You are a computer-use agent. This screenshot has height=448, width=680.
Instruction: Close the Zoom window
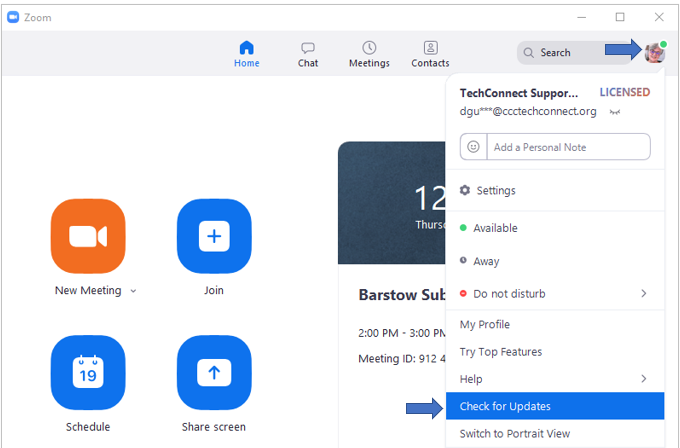pyautogui.click(x=659, y=17)
